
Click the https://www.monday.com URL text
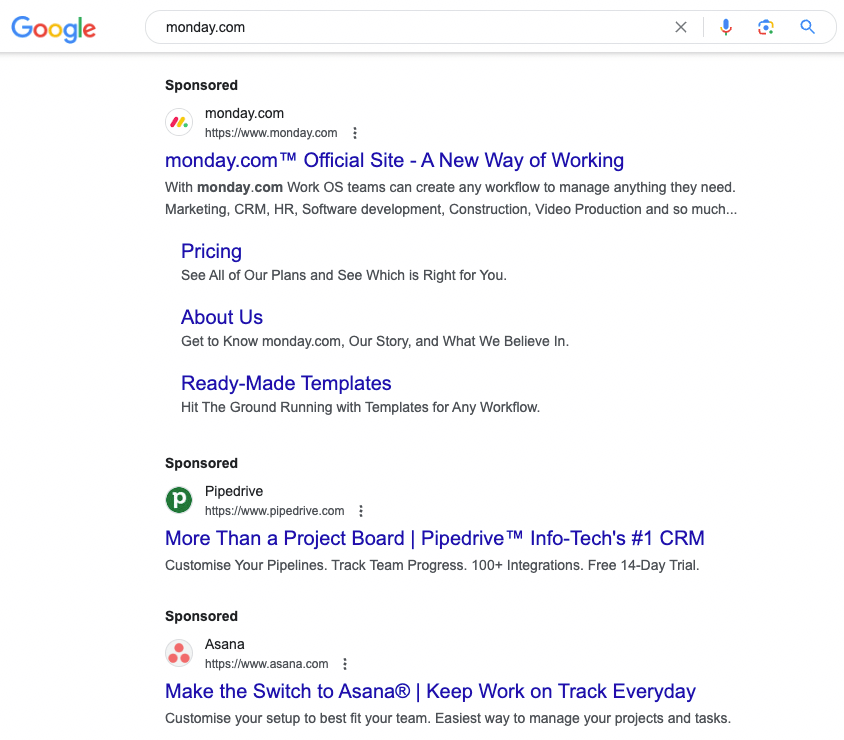[x=271, y=133]
